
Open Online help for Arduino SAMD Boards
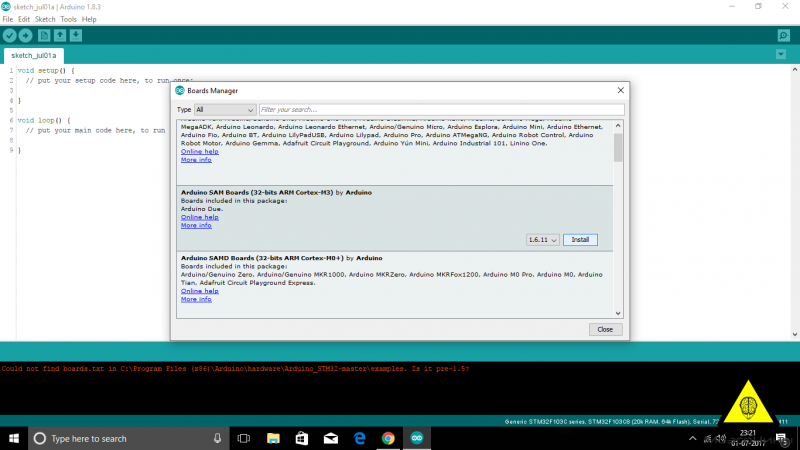[x=199, y=291]
